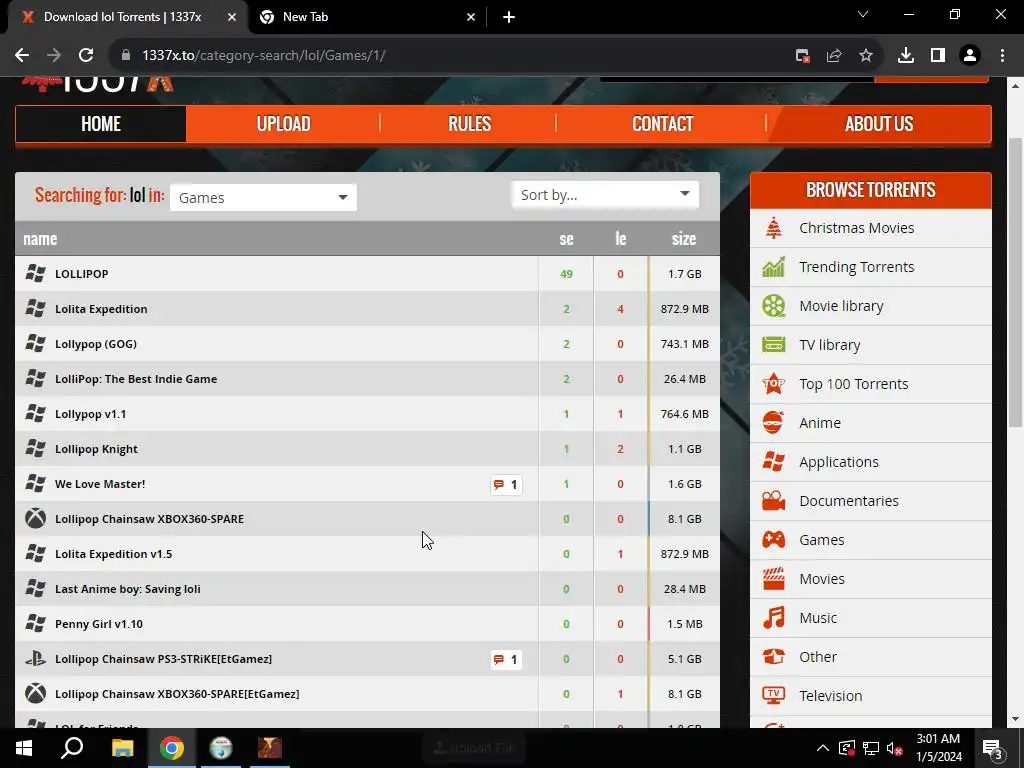Open Chrome downloads icon

906,56
